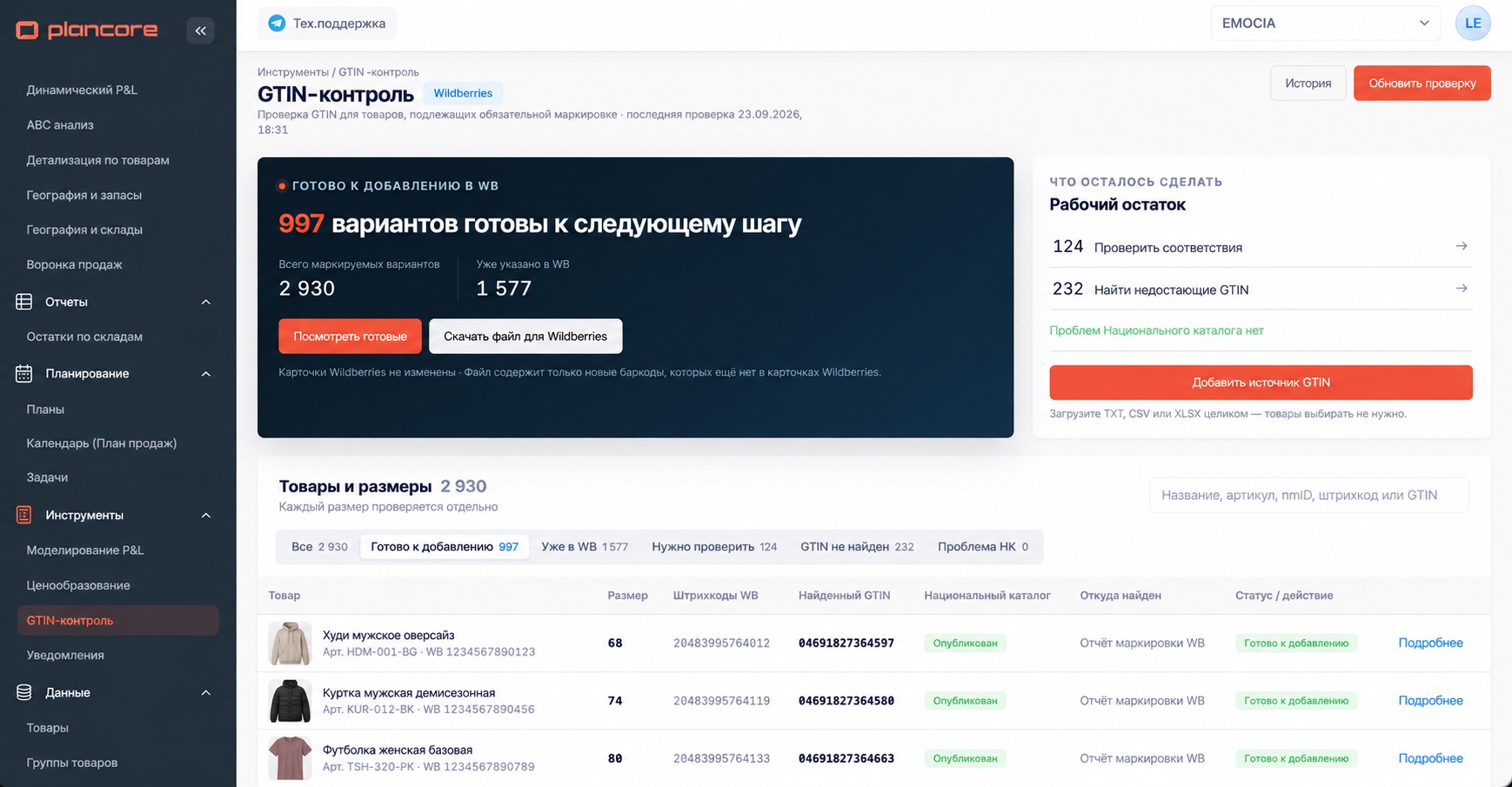Collapse the Инструменты section chevron
This screenshot has width=1512, height=787.
point(206,515)
